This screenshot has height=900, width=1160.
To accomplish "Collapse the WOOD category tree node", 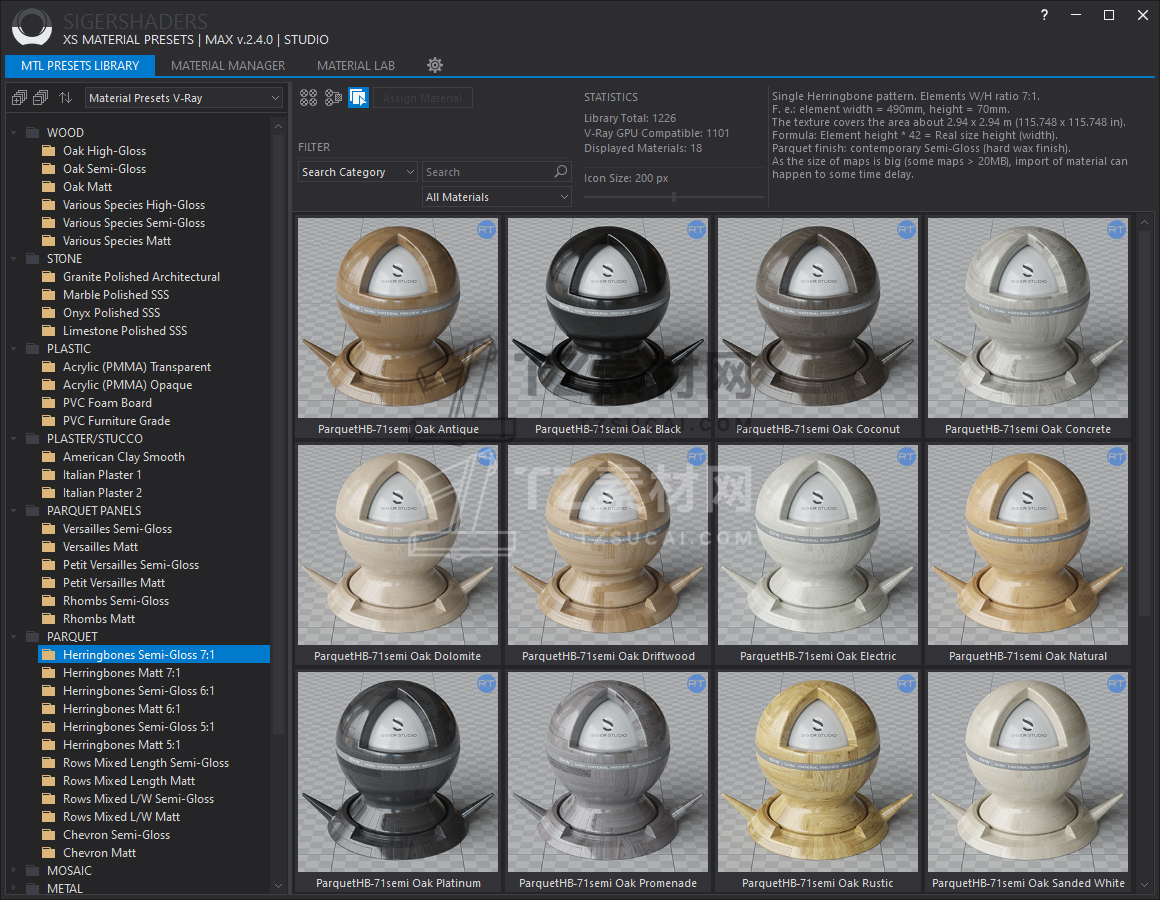I will (x=13, y=133).
